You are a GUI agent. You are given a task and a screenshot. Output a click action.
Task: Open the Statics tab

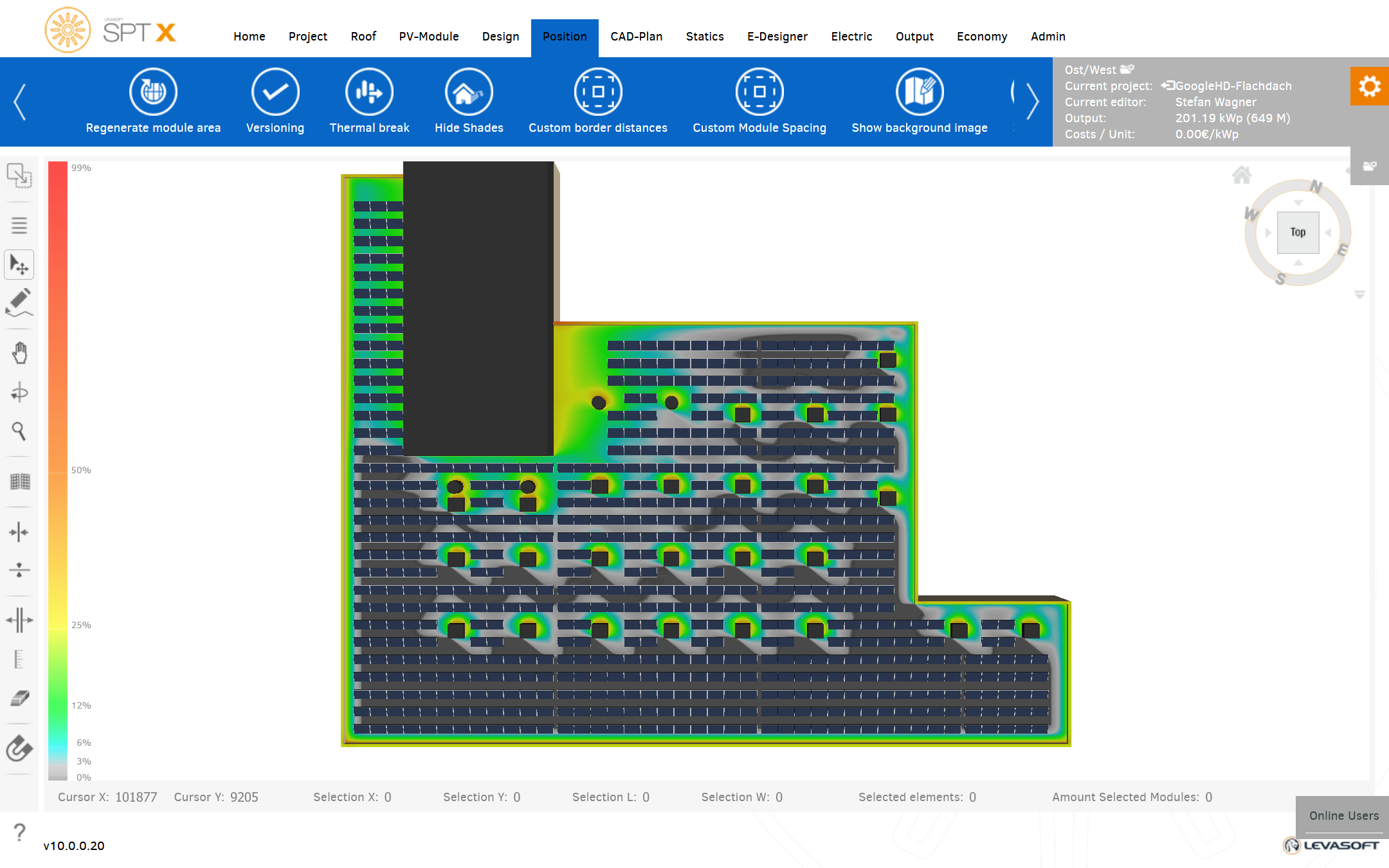pos(705,37)
